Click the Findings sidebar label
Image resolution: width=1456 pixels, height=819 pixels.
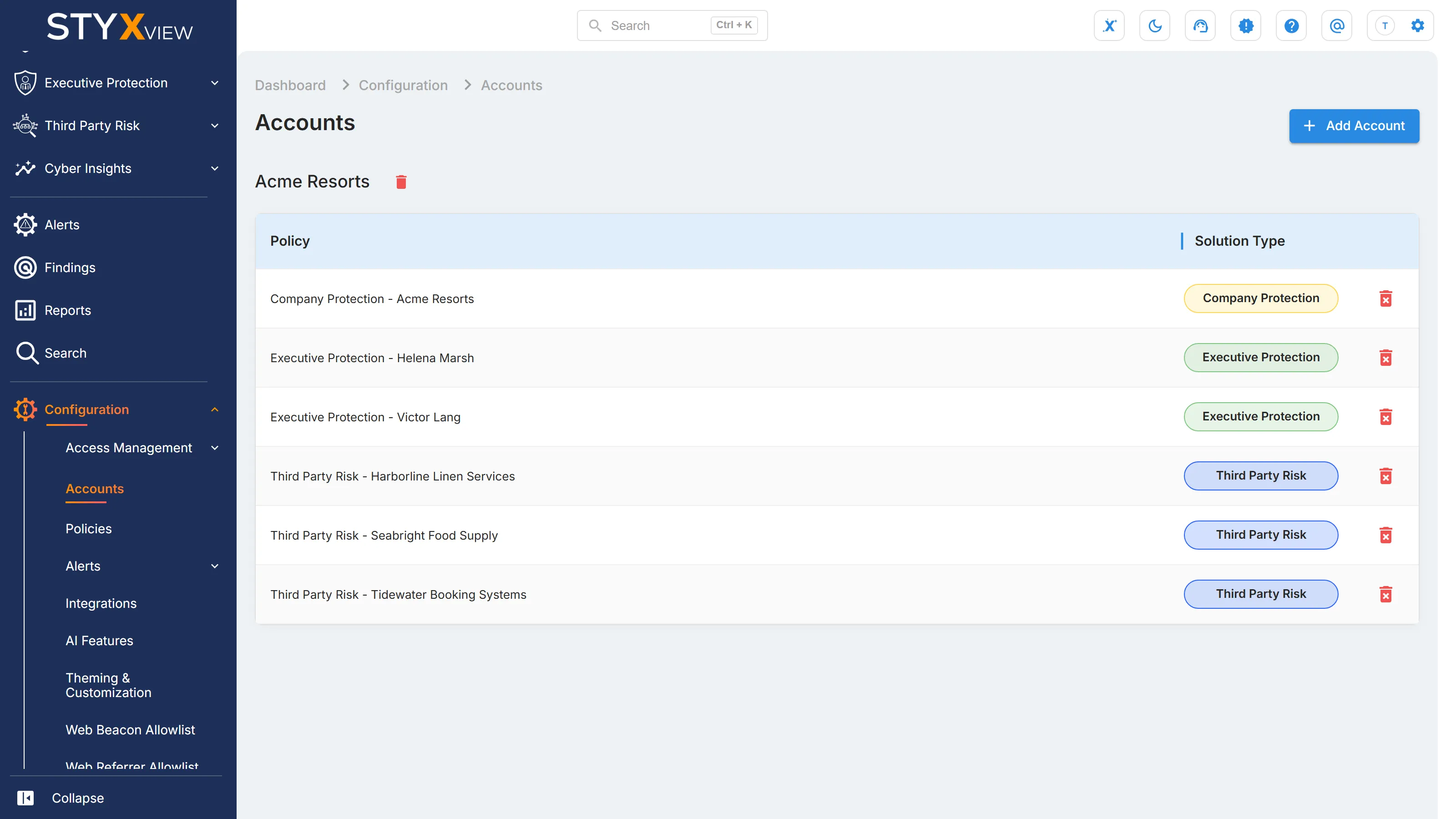(70, 268)
